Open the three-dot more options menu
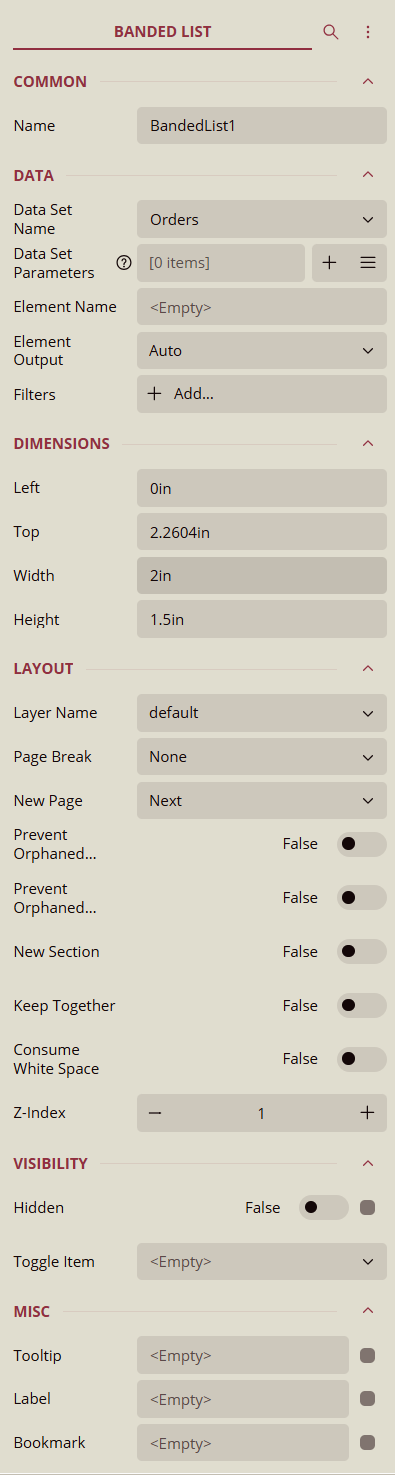395x1475 pixels. pos(368,32)
